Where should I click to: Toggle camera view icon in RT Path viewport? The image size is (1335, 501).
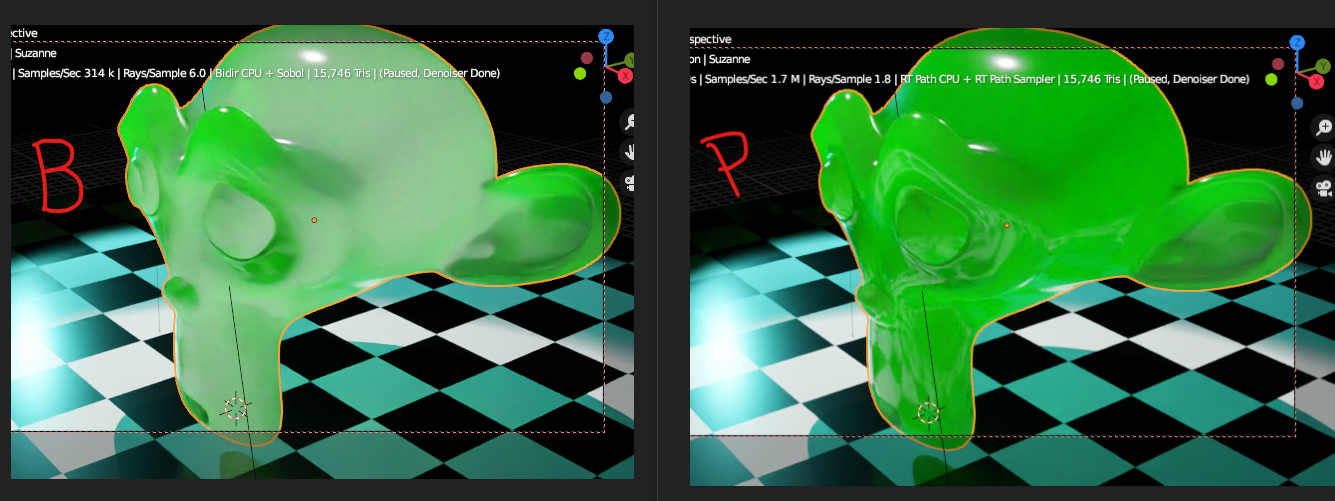[1323, 188]
